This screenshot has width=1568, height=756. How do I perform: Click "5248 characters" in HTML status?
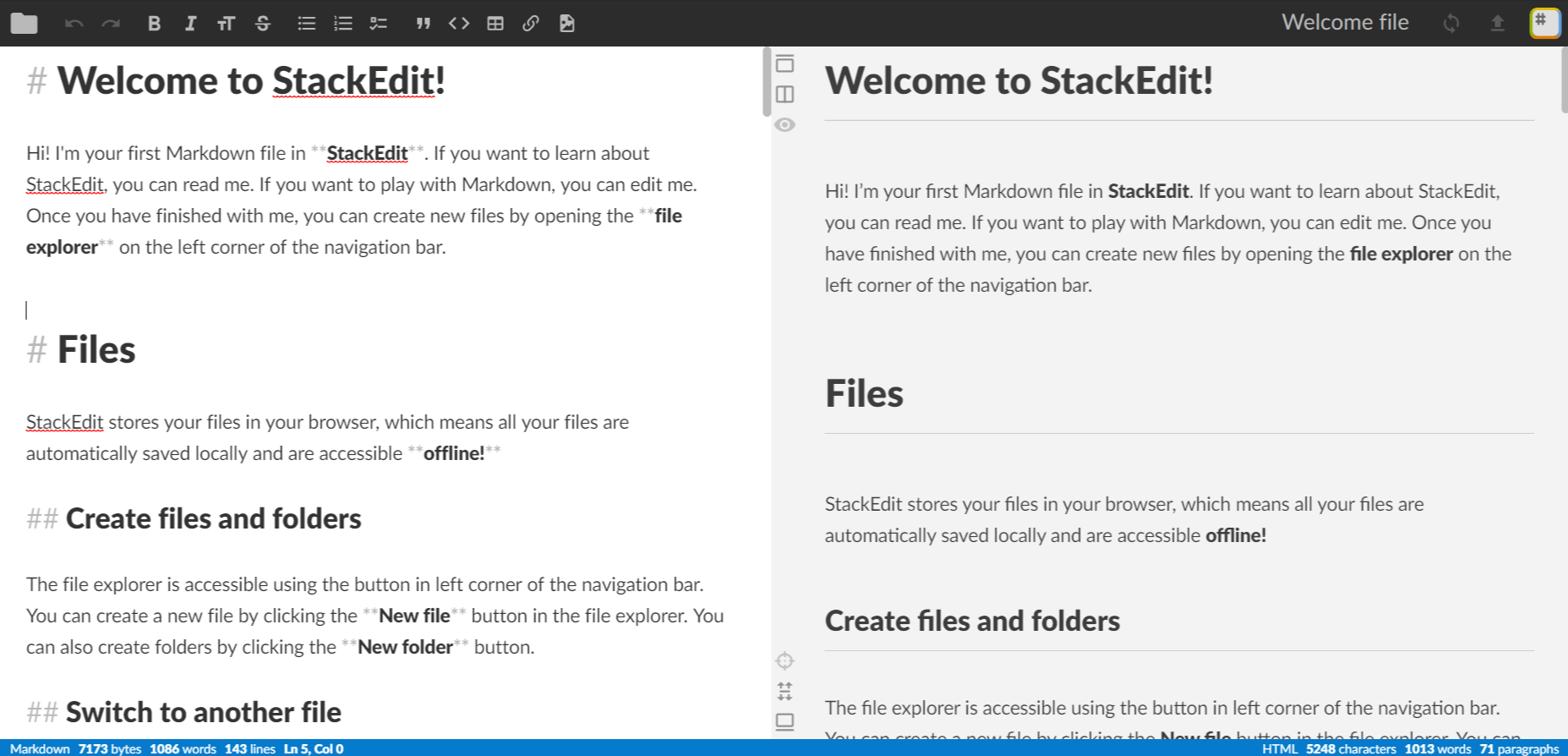tap(1351, 748)
